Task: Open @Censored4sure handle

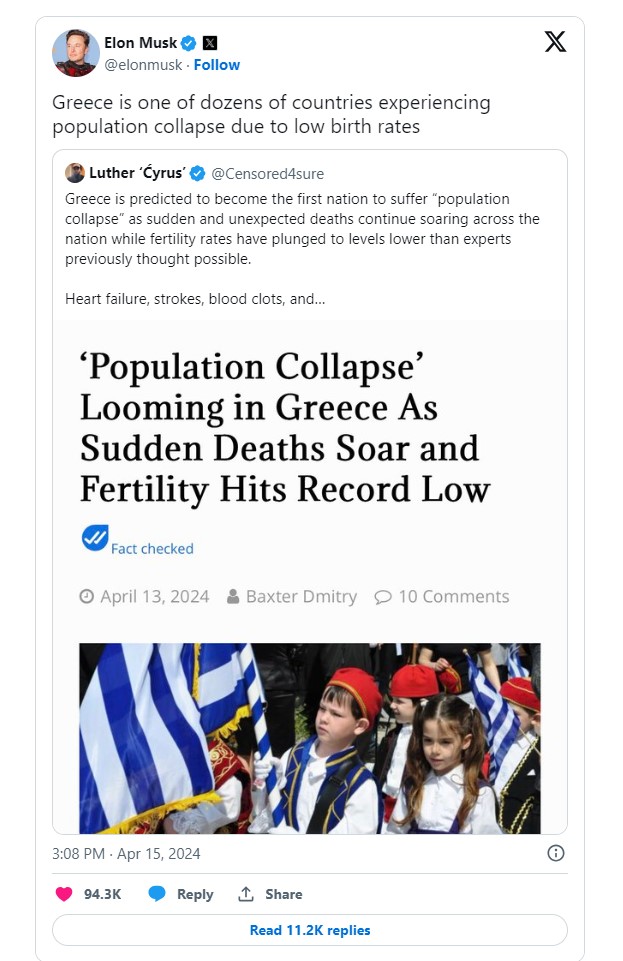Action: [268, 173]
